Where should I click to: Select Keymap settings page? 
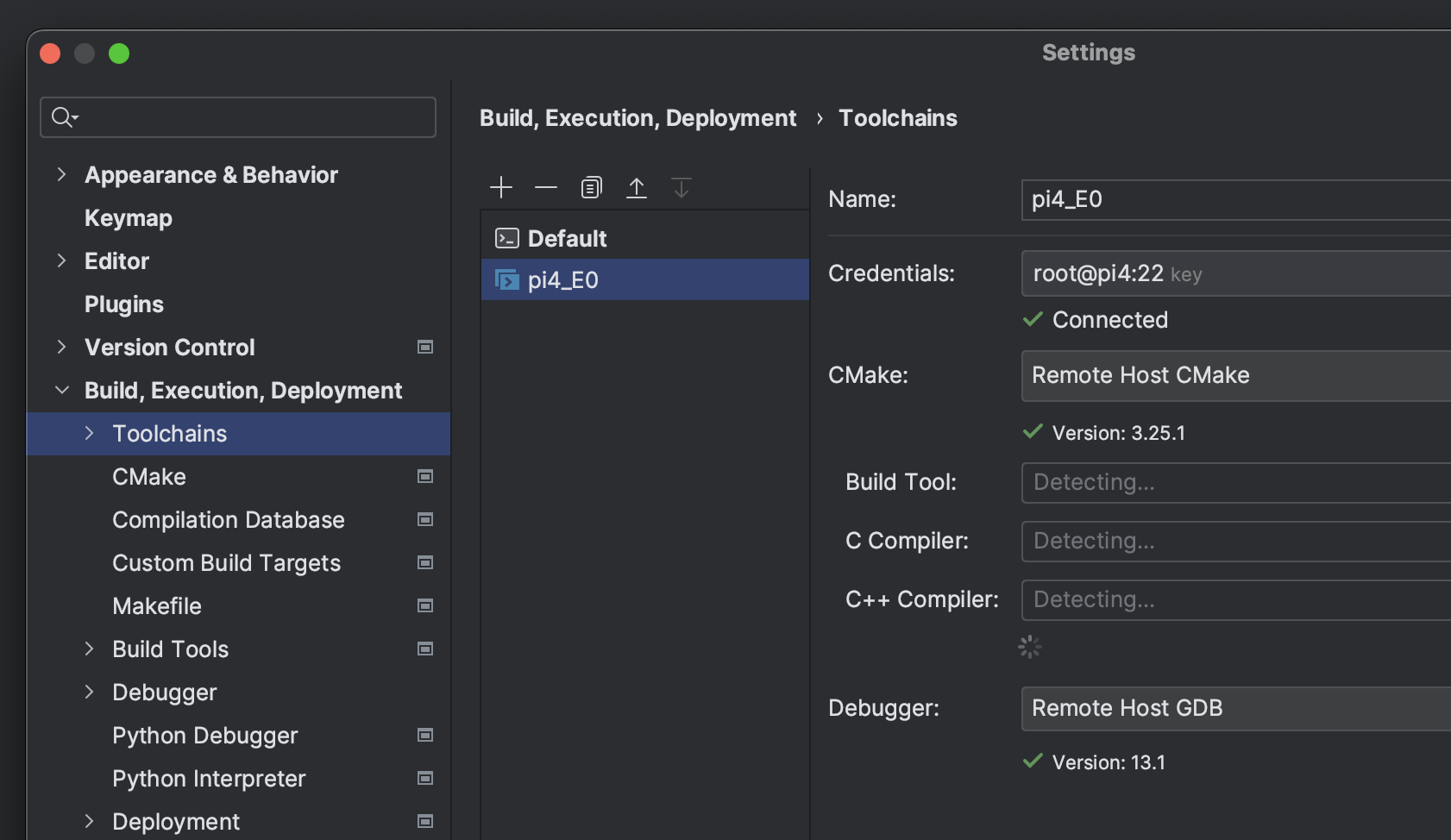pos(129,218)
